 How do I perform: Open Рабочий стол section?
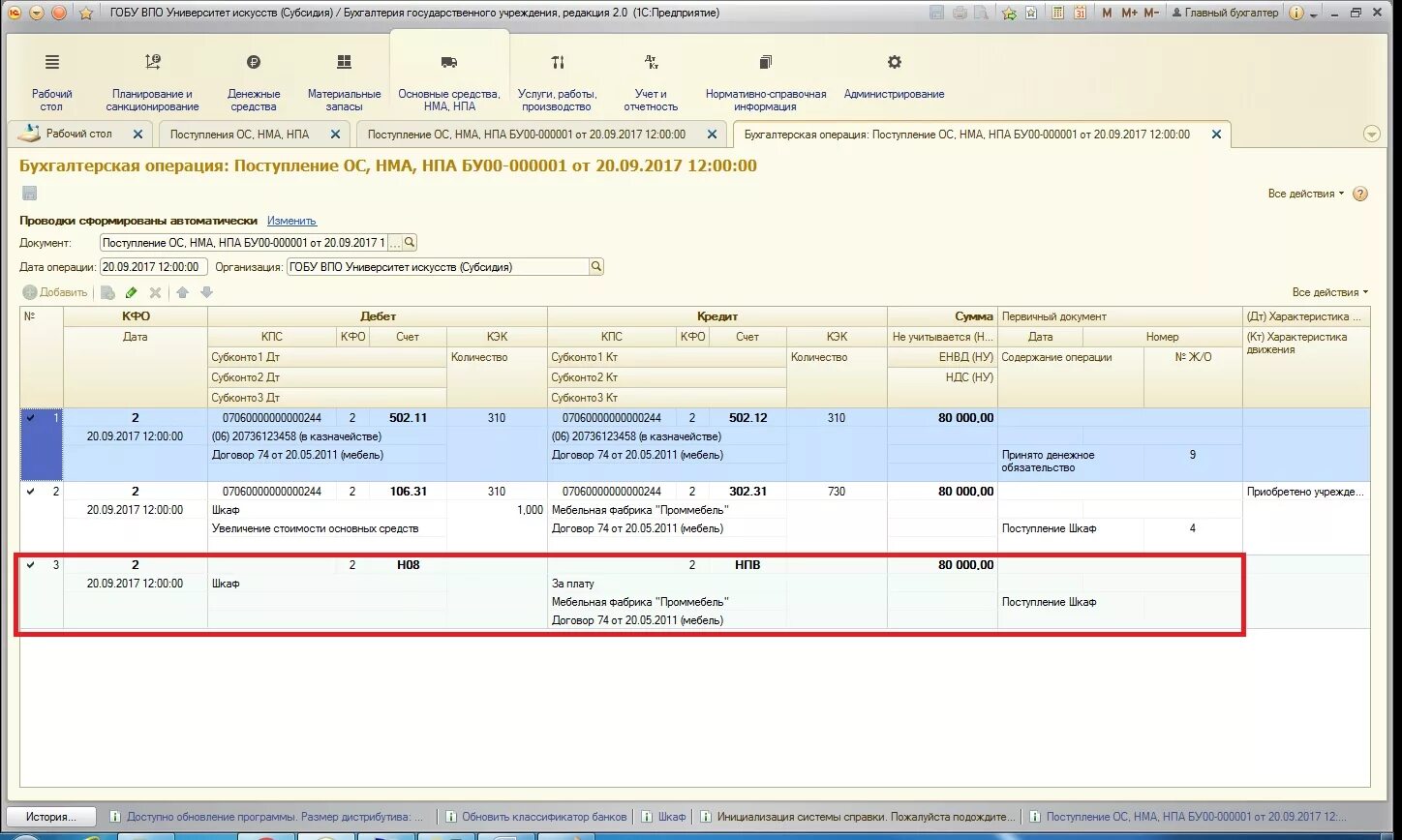pyautogui.click(x=52, y=82)
